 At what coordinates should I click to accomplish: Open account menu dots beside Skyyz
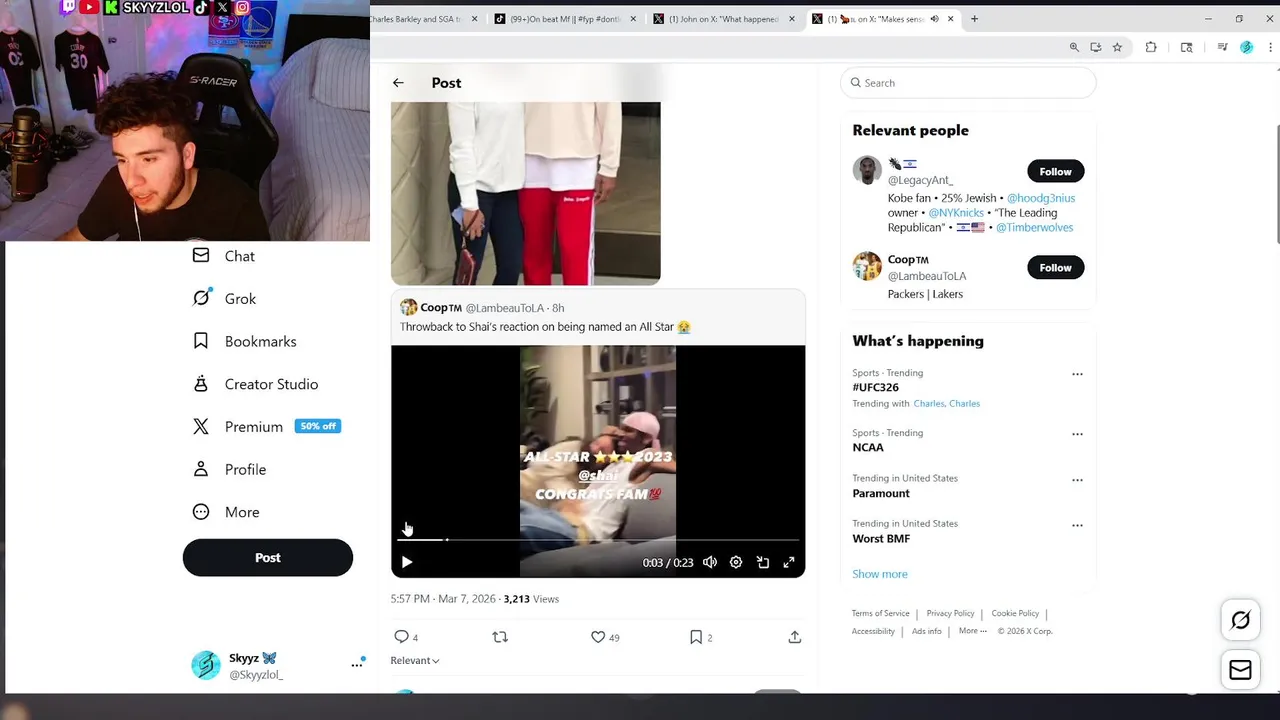point(357,664)
